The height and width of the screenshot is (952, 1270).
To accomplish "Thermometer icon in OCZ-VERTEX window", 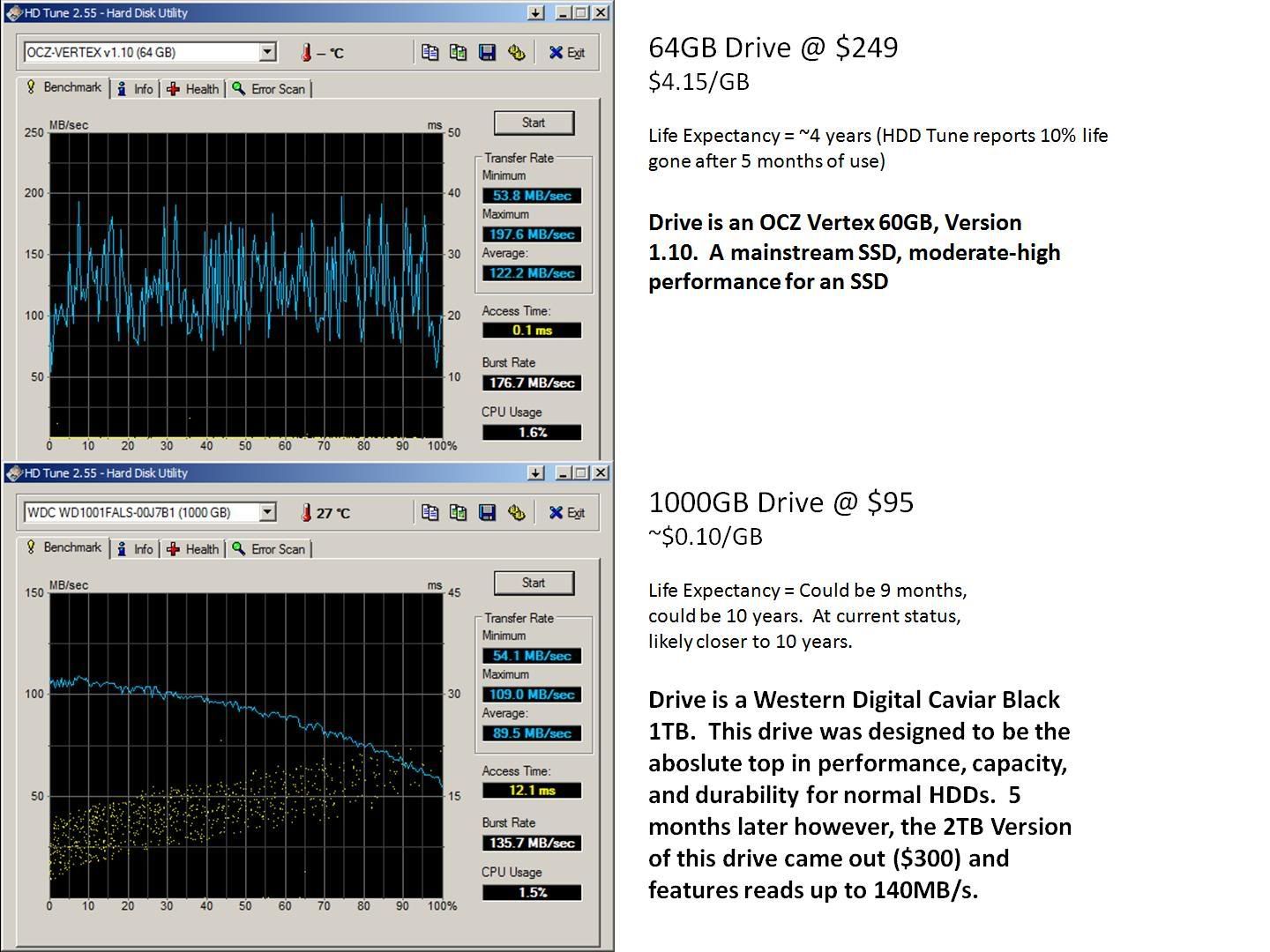I will (306, 53).
